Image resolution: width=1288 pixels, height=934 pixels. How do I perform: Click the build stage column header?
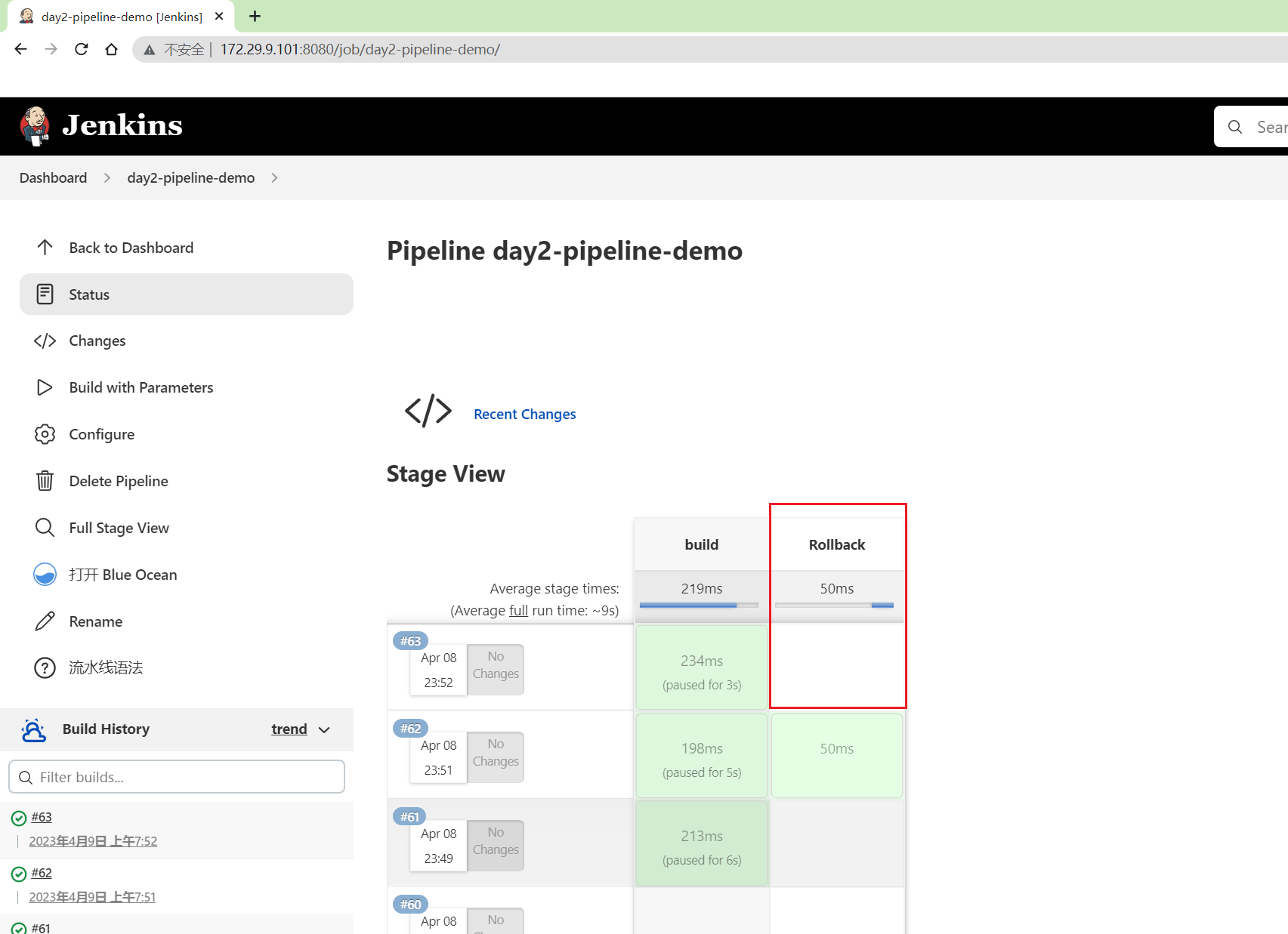coord(701,544)
